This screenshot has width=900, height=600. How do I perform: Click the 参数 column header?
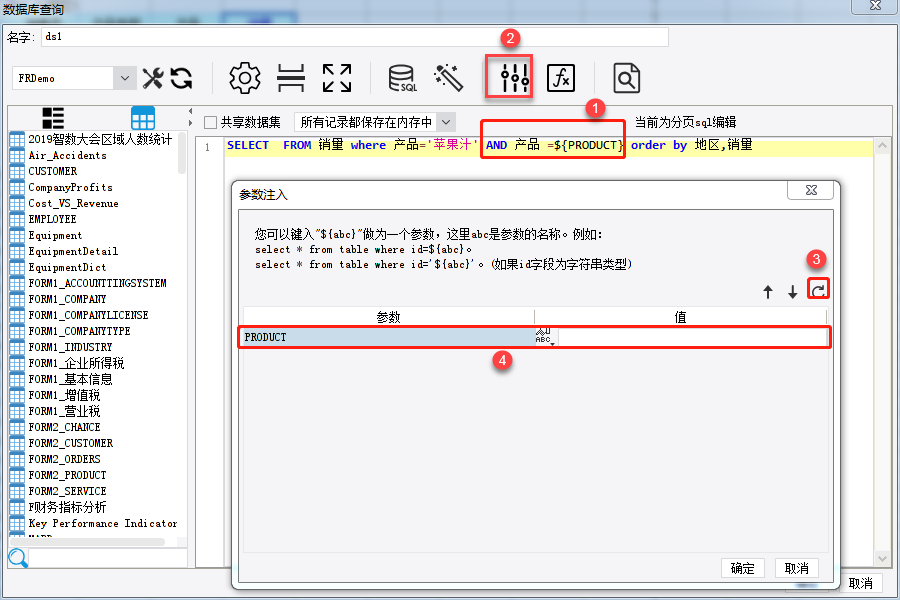tap(389, 317)
